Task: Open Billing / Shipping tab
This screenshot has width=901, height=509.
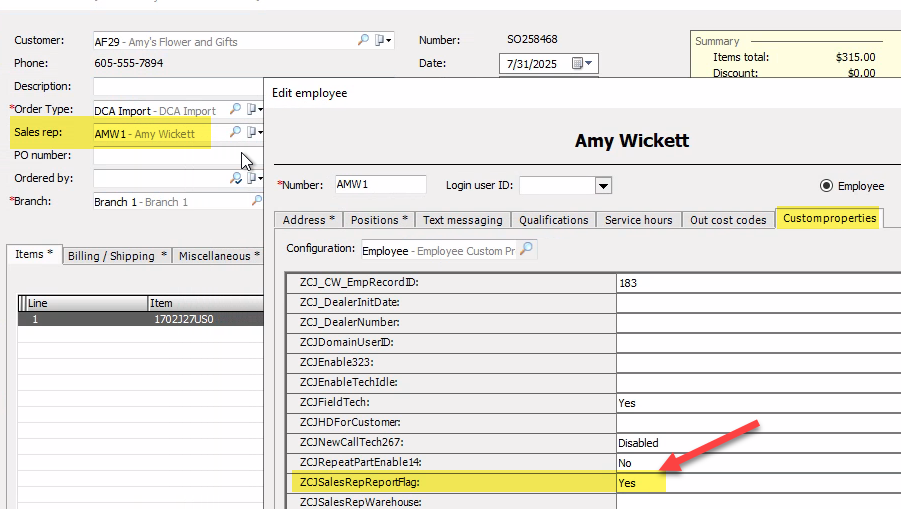Action: pyautogui.click(x=117, y=256)
